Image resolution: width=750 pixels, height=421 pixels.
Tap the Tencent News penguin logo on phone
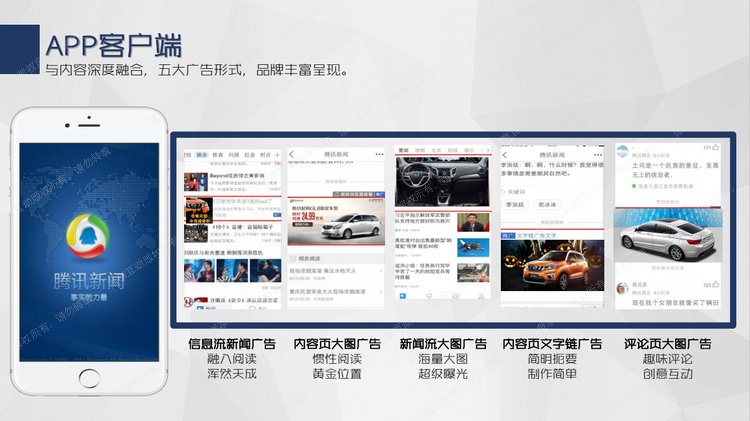[88, 237]
